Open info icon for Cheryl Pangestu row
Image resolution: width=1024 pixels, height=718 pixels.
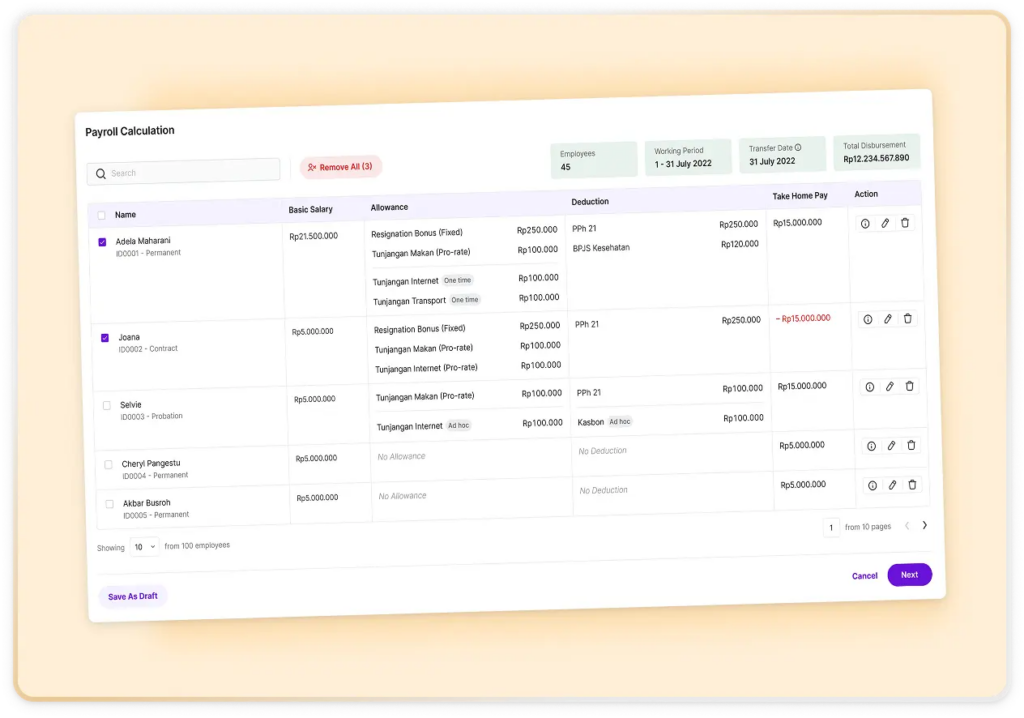pyautogui.click(x=871, y=446)
